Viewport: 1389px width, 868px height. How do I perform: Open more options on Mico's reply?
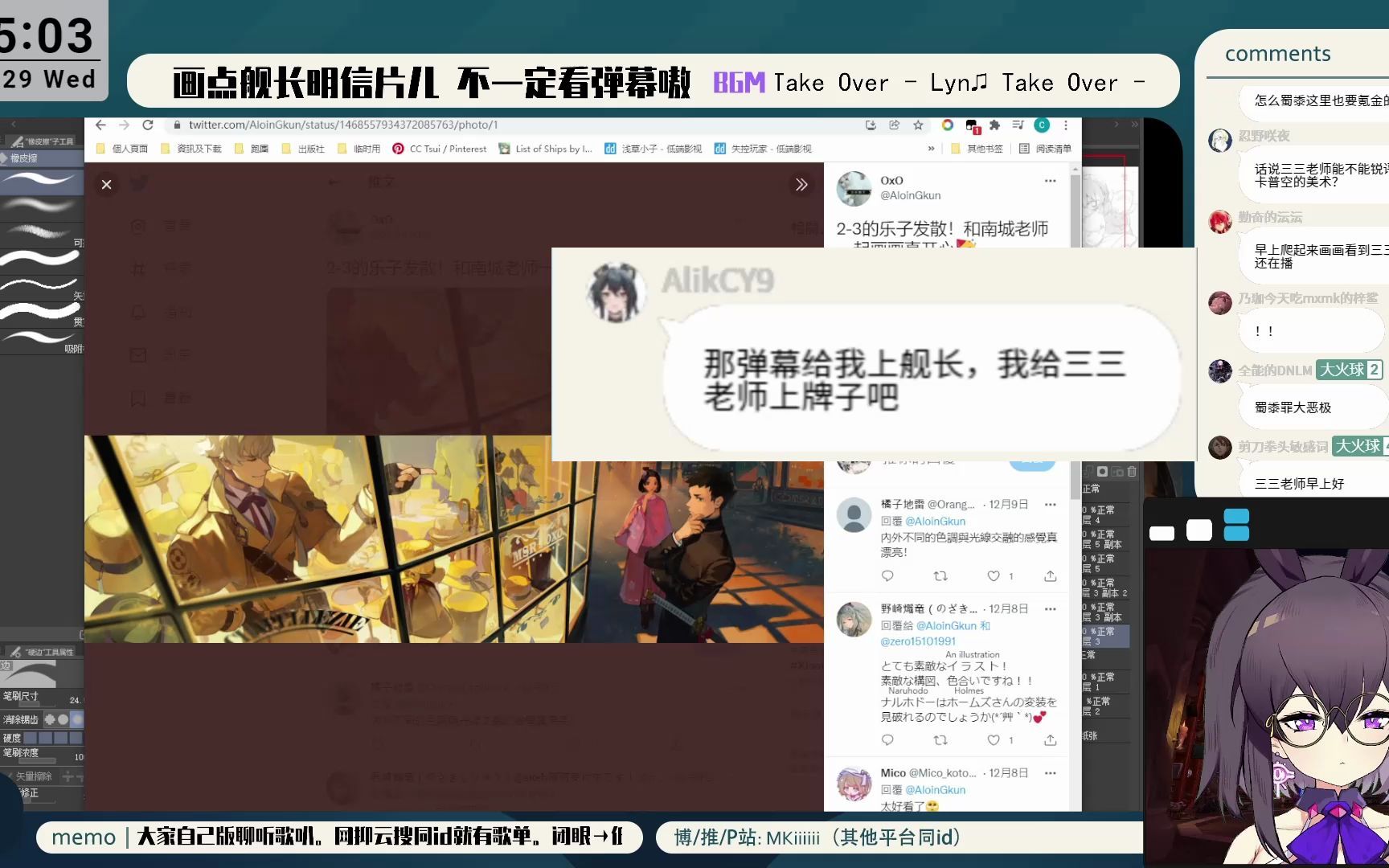tap(1050, 773)
